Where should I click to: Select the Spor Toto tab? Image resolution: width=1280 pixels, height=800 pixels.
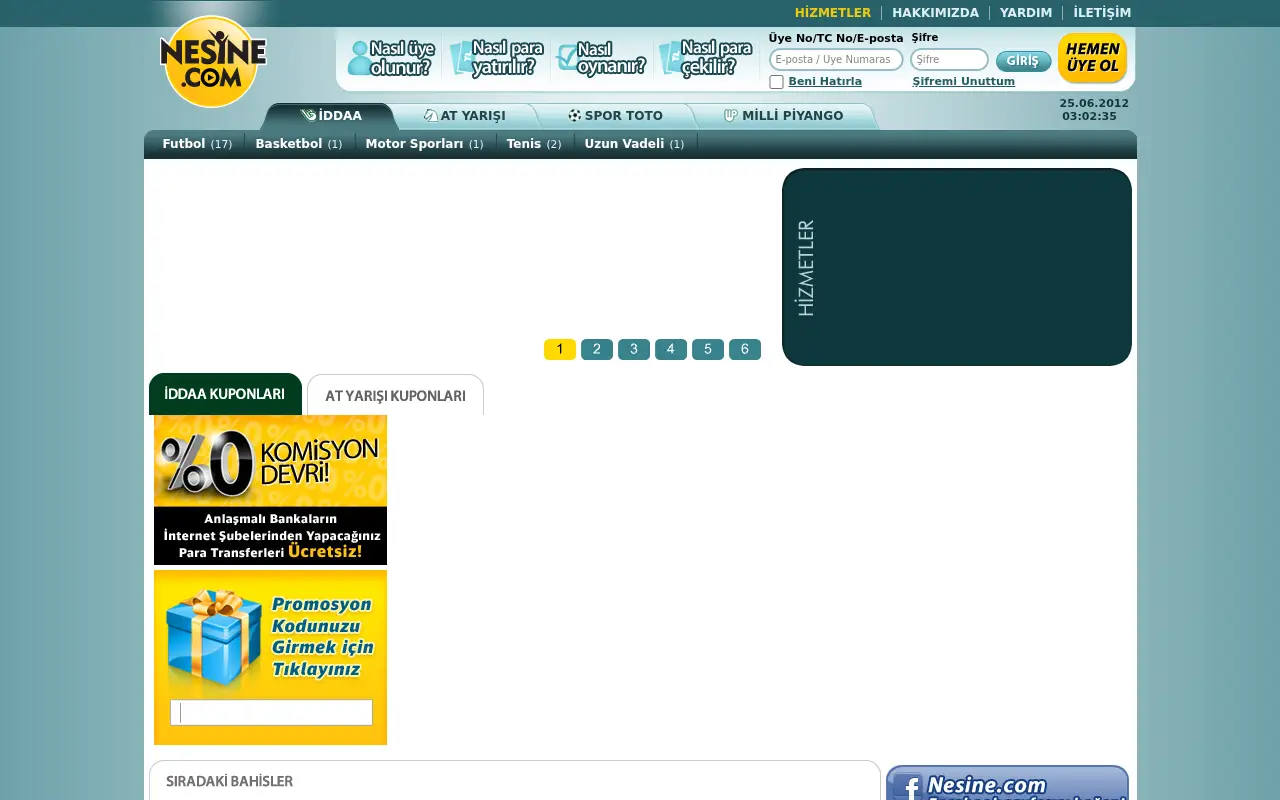(x=615, y=116)
